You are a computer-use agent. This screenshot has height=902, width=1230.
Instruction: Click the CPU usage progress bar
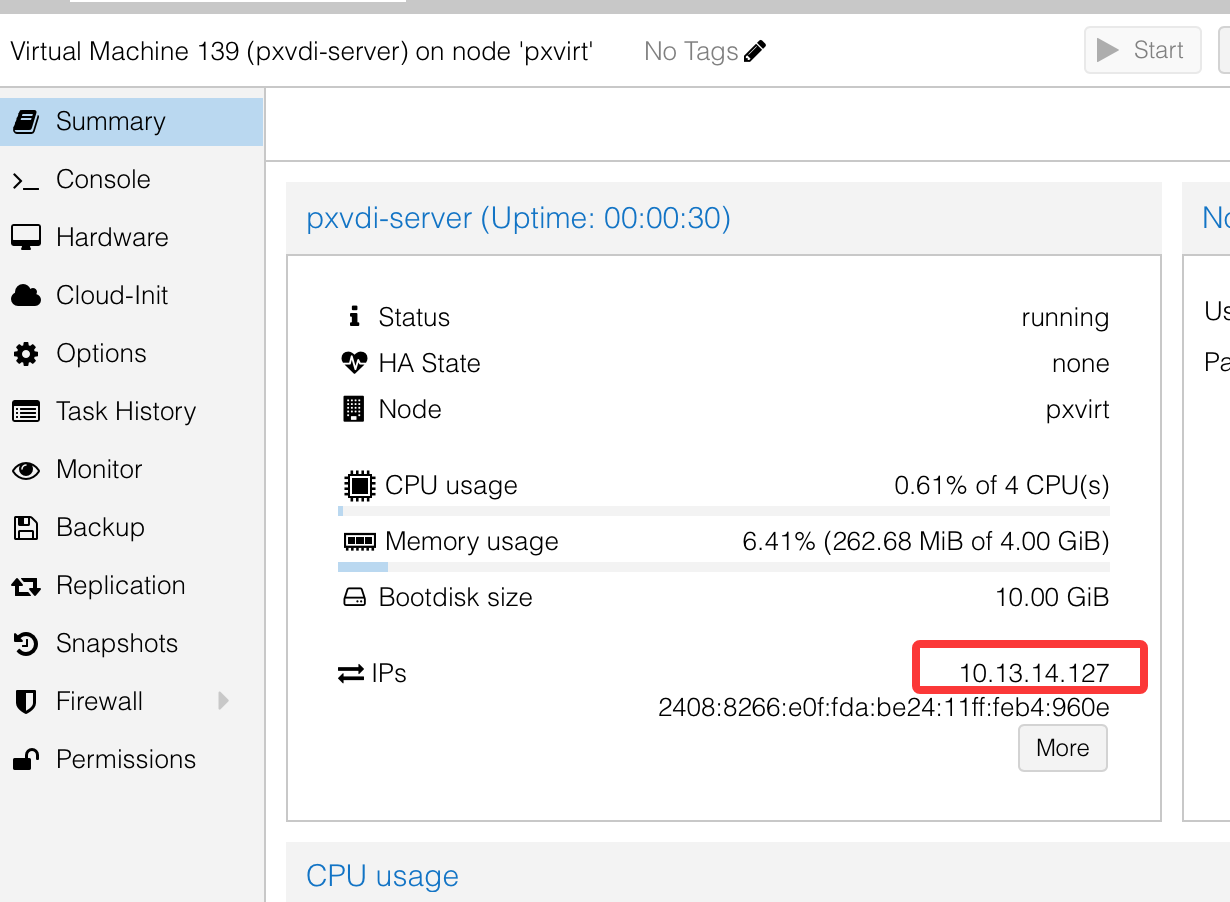[724, 511]
